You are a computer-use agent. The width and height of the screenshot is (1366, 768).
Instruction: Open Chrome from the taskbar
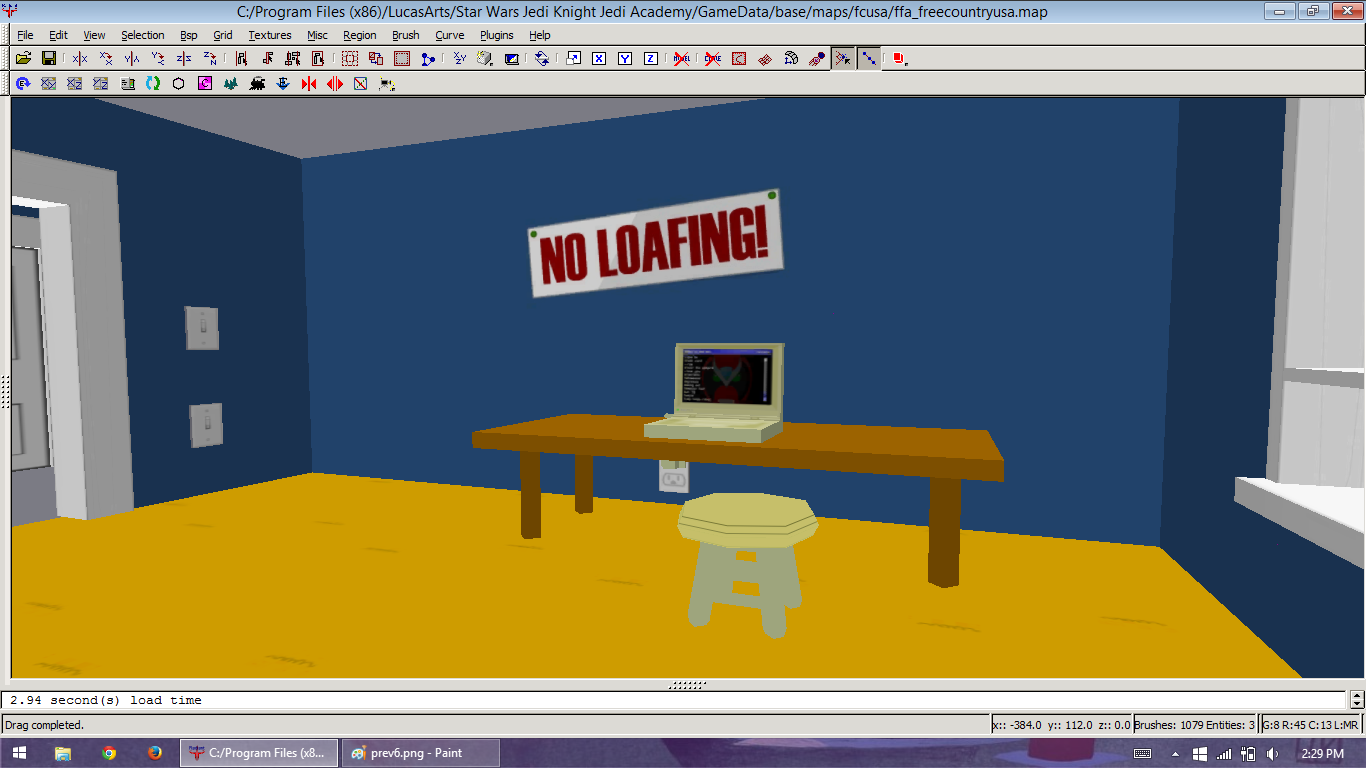pyautogui.click(x=109, y=753)
